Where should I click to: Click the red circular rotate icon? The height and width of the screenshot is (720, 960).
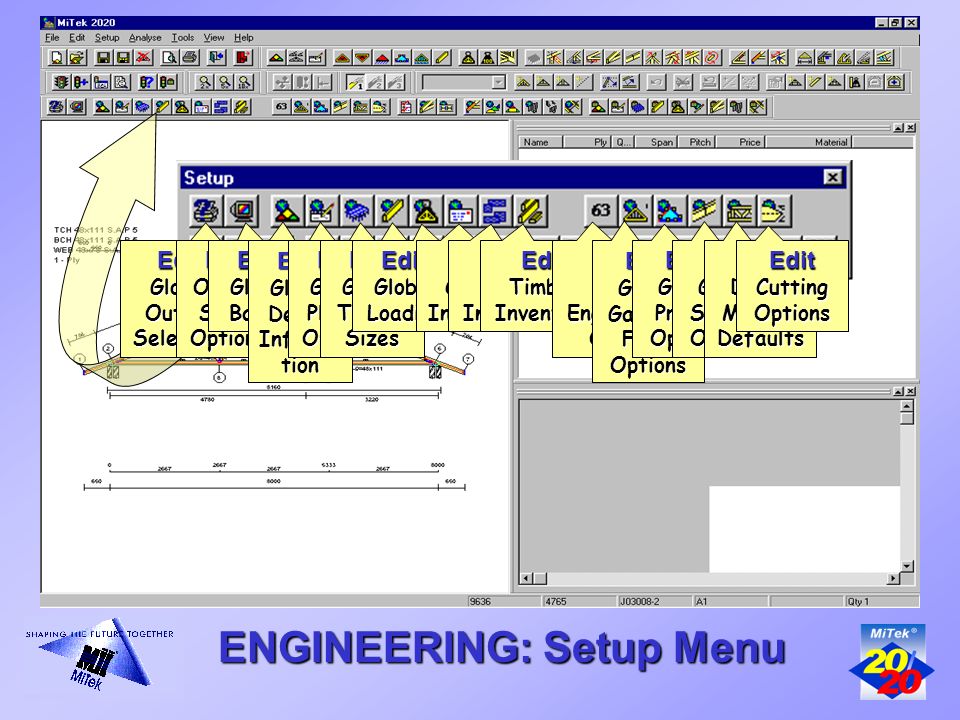(711, 58)
